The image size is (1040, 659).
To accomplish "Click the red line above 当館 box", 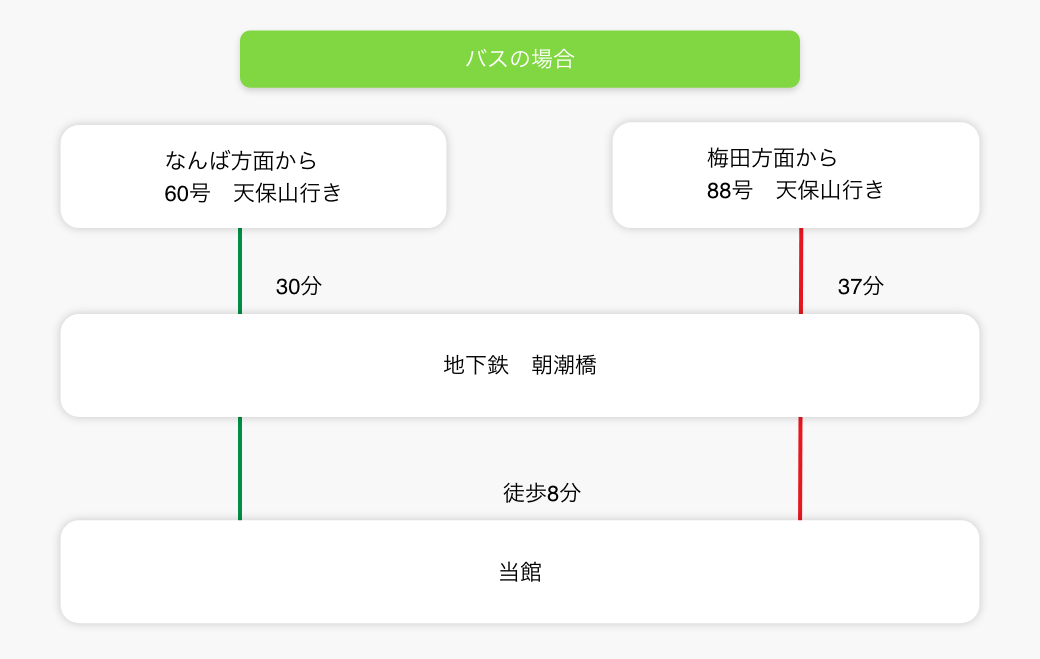I will tap(800, 468).
